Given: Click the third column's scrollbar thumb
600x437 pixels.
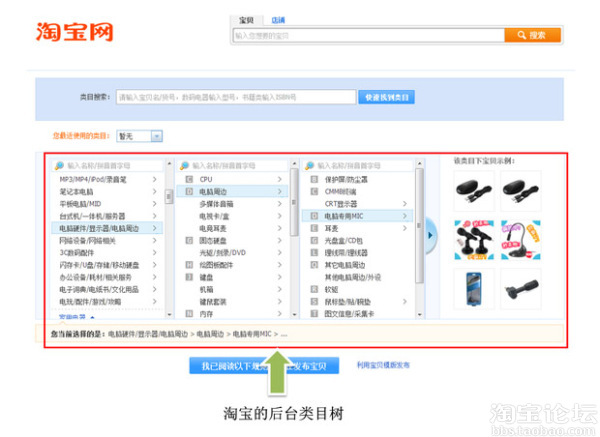Looking at the screenshot, I should pyautogui.click(x=419, y=226).
